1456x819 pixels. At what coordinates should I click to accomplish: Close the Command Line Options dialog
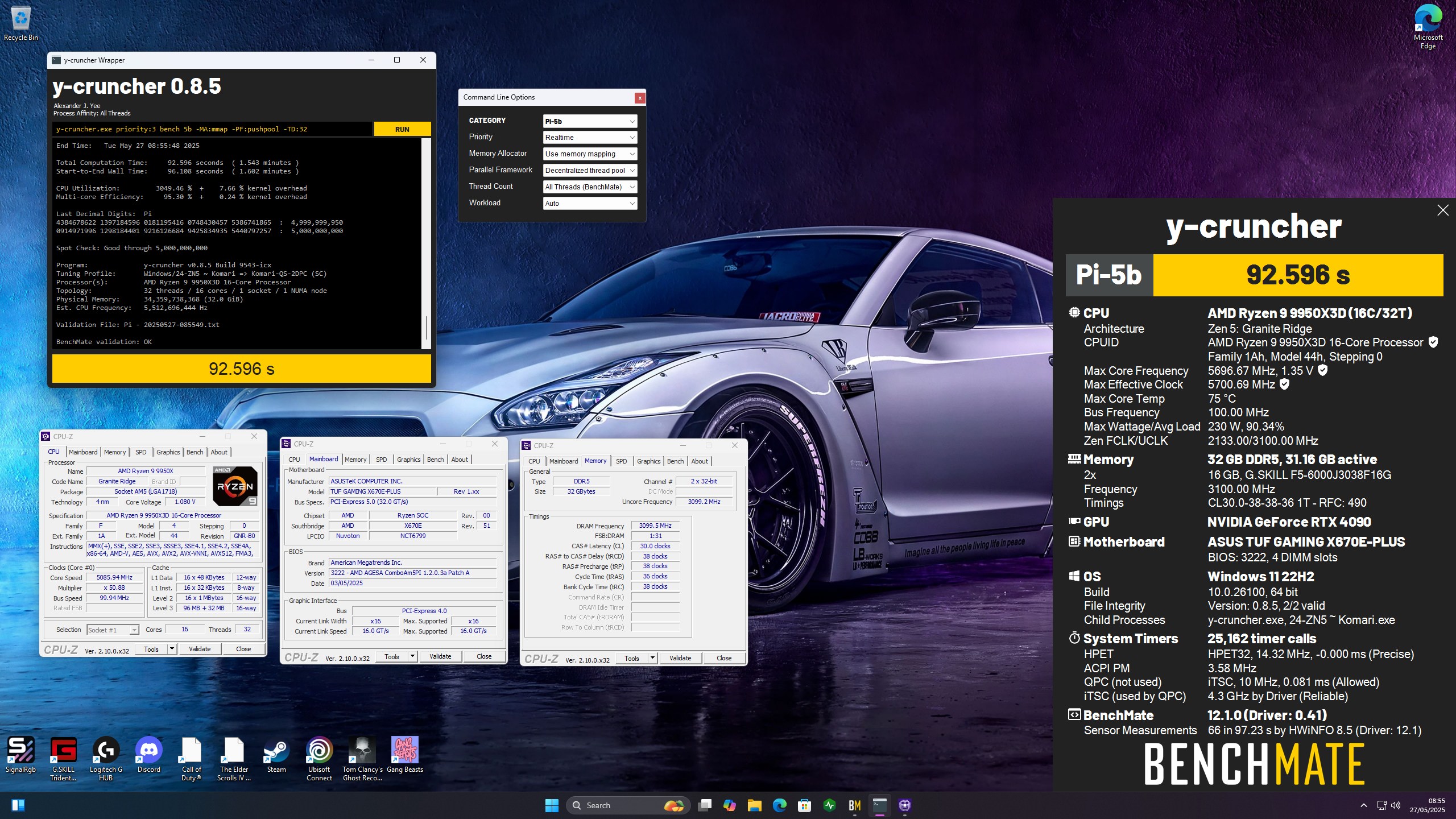[639, 98]
